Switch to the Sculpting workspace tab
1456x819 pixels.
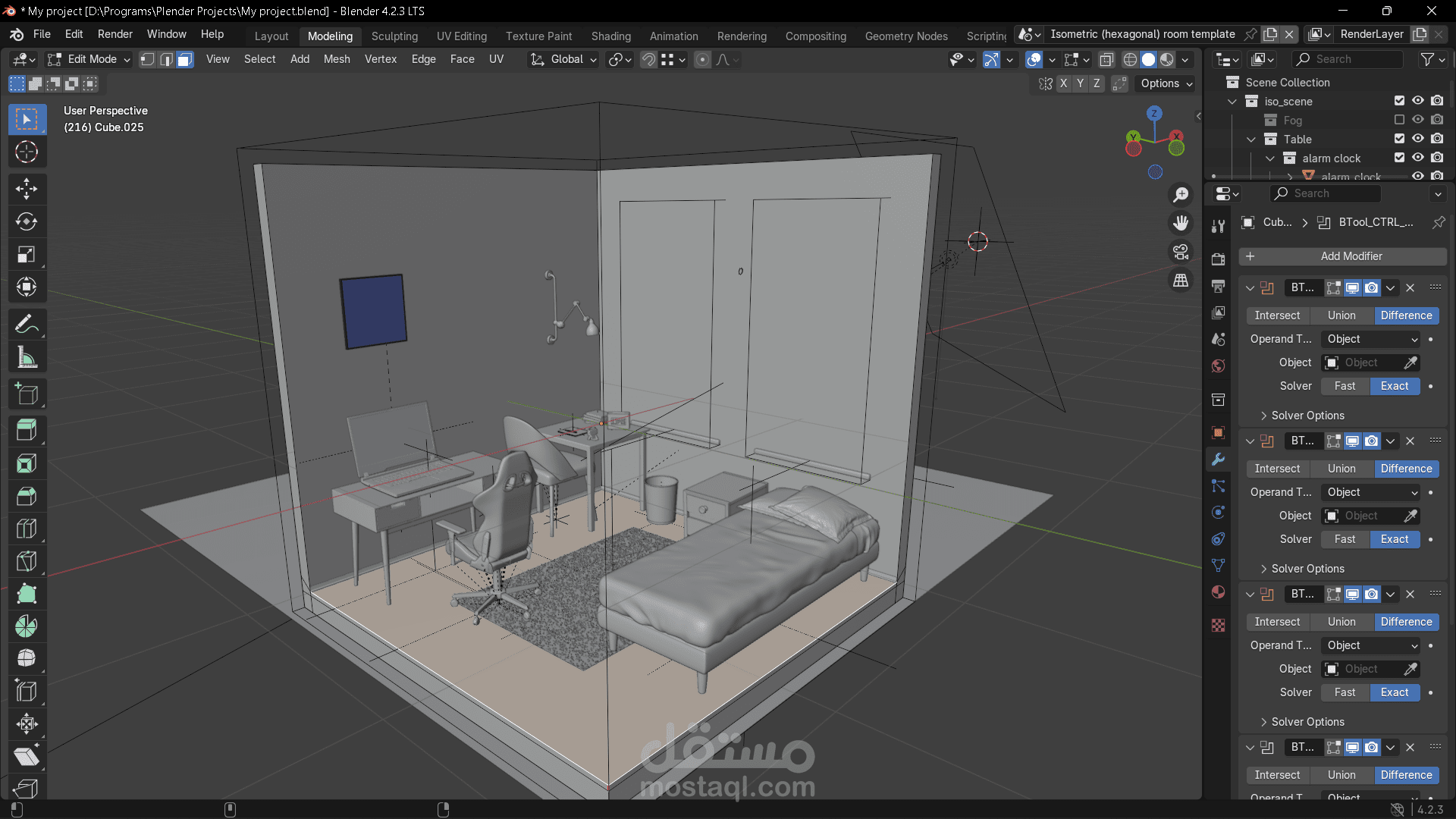[394, 36]
